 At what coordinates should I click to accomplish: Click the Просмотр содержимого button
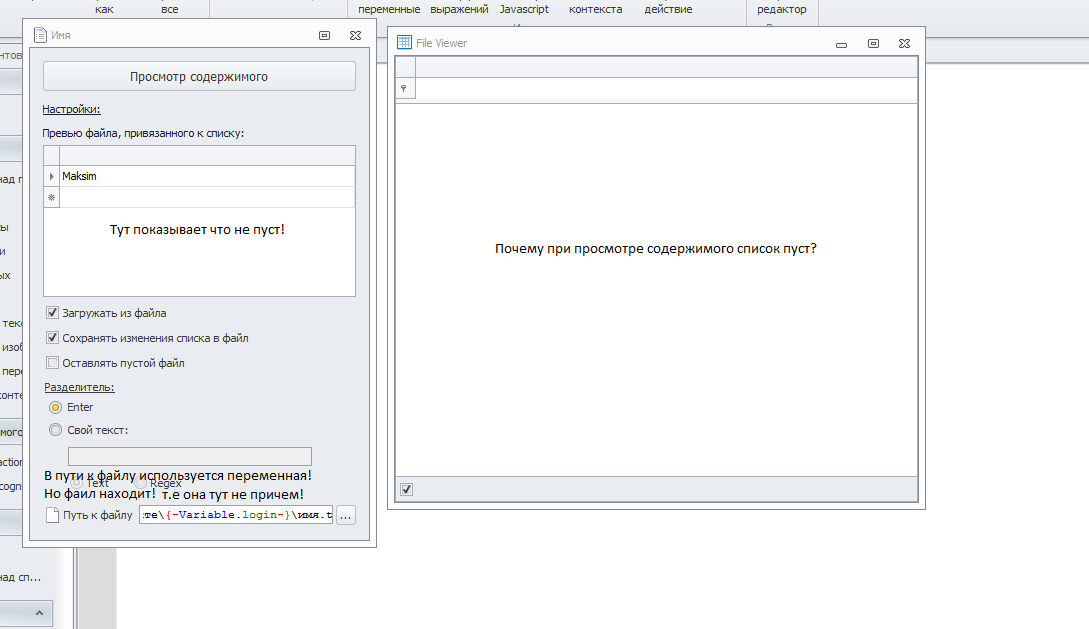tap(199, 76)
